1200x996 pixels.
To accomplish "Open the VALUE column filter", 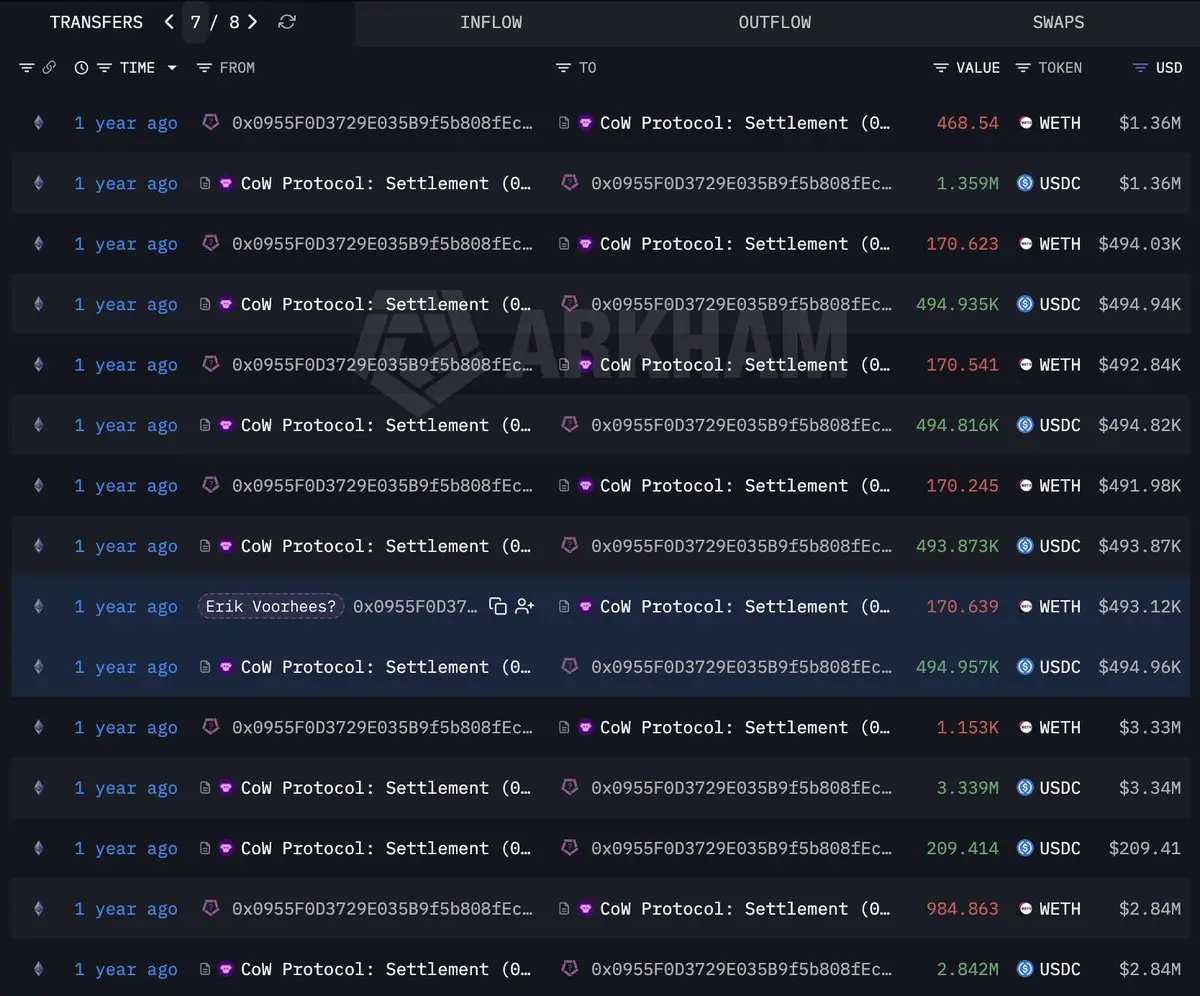I will [941, 68].
